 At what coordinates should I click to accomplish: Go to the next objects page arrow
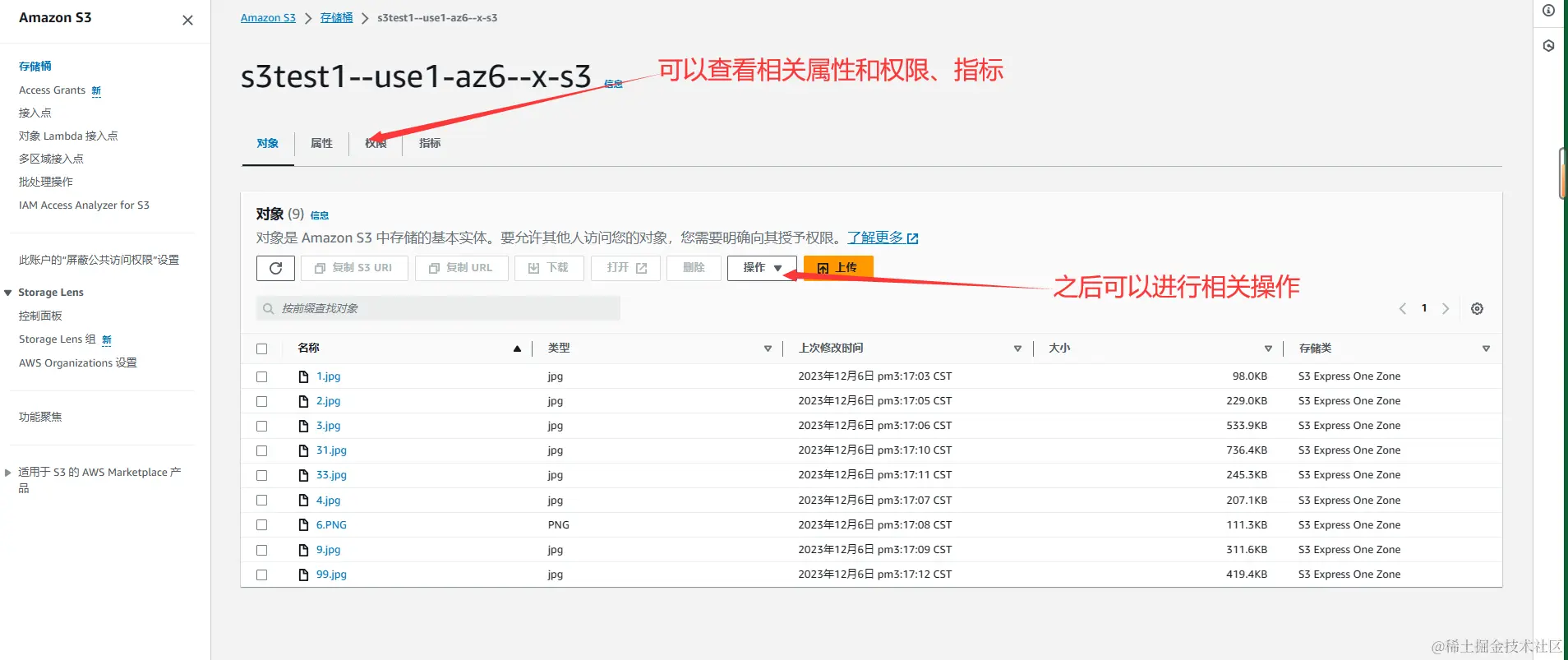point(1446,309)
